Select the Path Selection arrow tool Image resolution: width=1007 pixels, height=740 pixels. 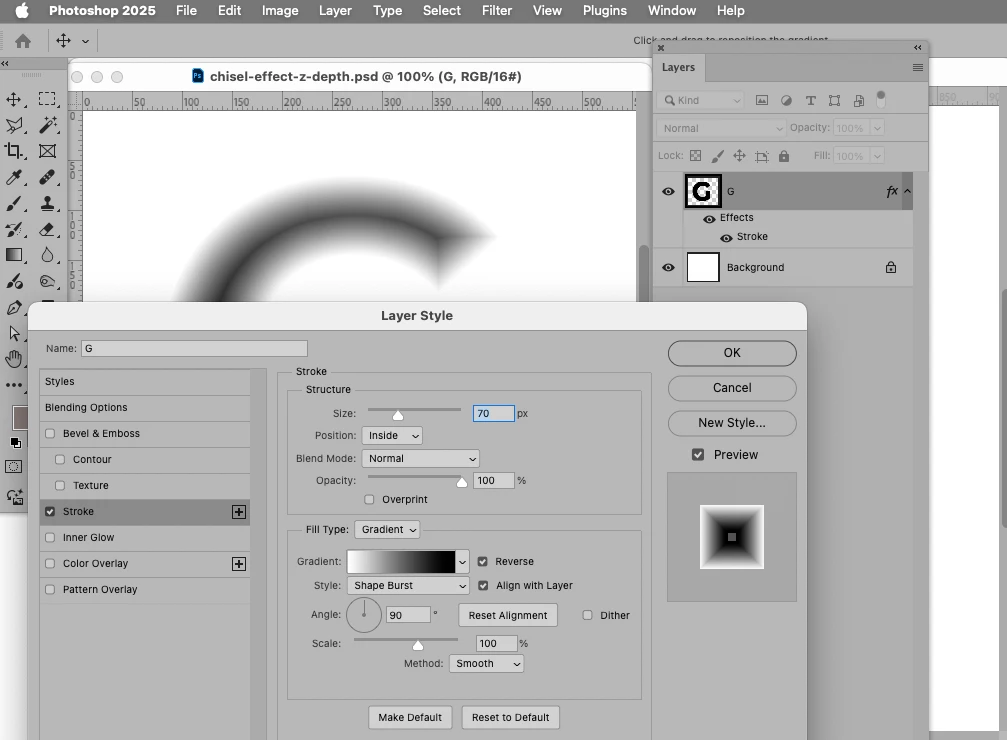pos(13,333)
